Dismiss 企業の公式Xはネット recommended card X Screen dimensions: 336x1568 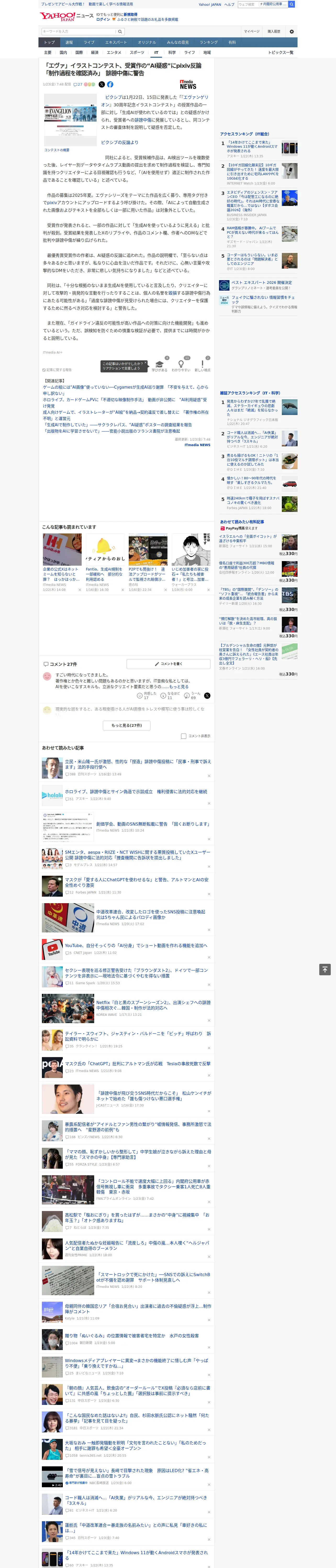[79, 590]
